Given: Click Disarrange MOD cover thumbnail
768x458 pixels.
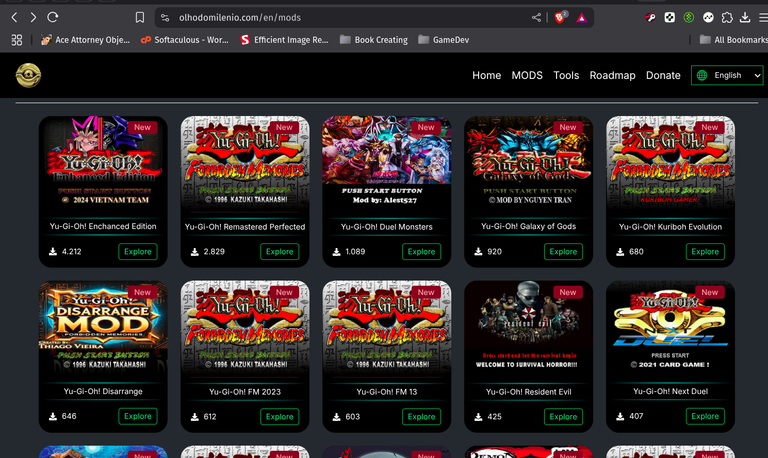Looking at the screenshot, I should point(103,328).
